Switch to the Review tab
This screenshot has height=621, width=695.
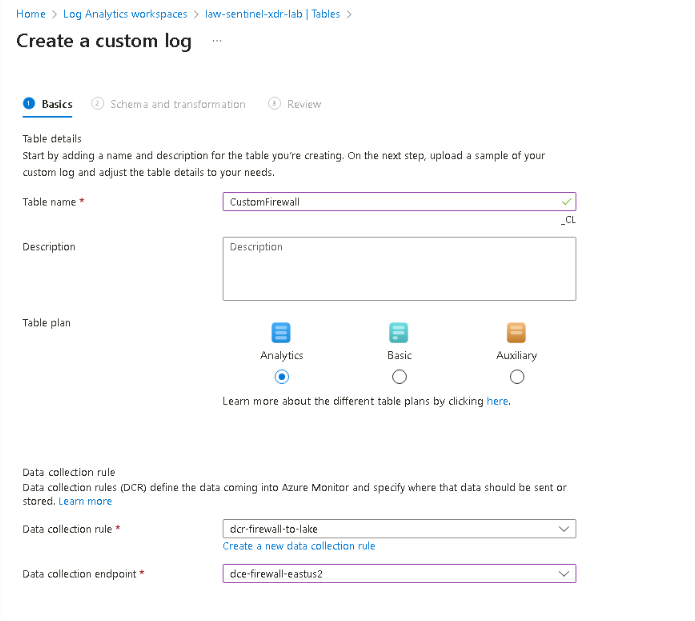304,104
